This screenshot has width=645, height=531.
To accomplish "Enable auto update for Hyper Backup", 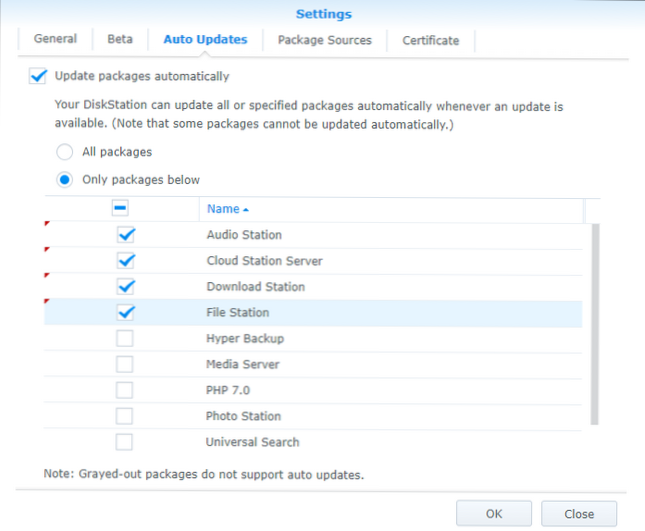I will click(125, 339).
